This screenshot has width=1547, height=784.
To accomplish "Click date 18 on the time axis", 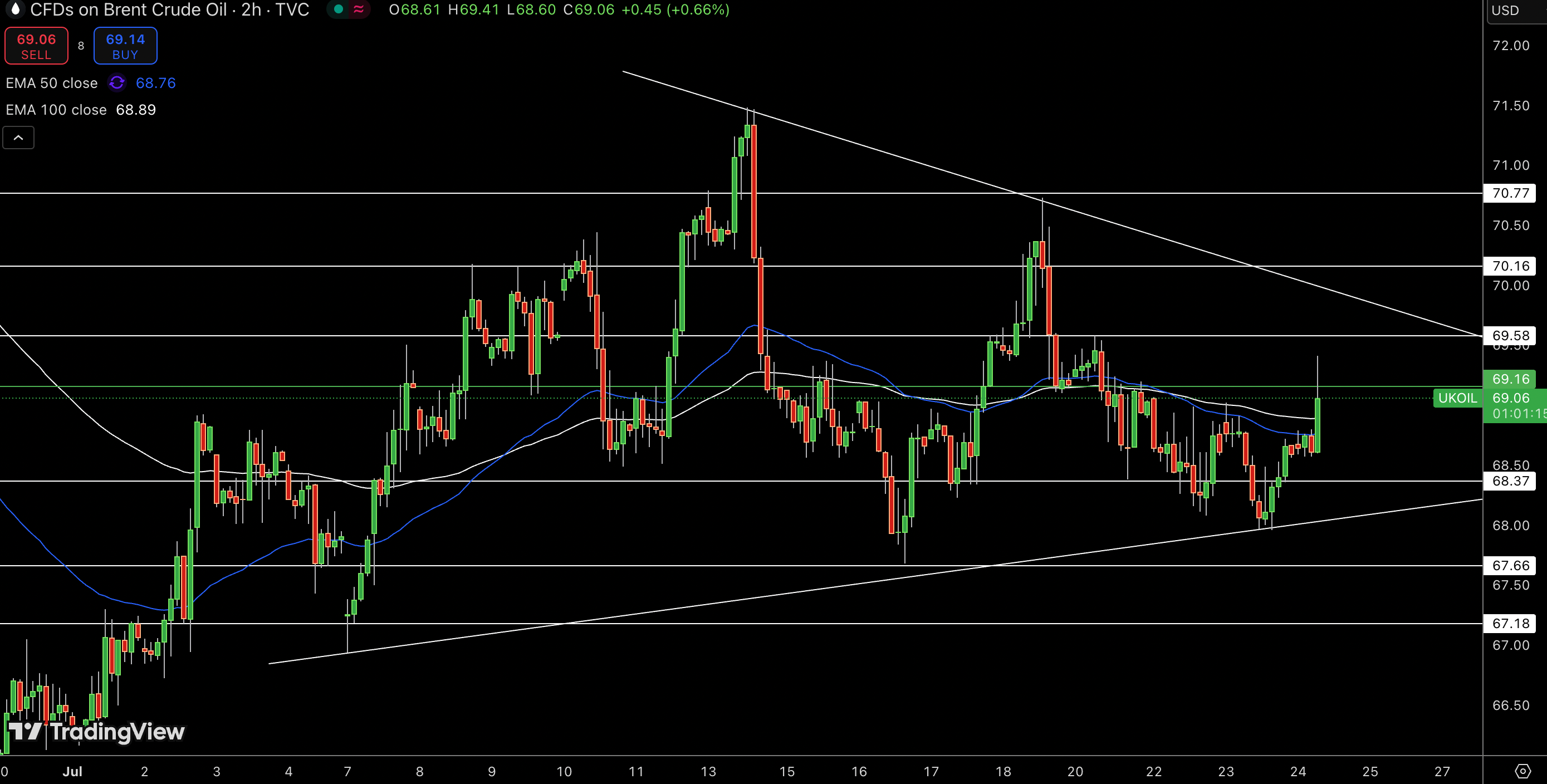I will pos(1003,771).
